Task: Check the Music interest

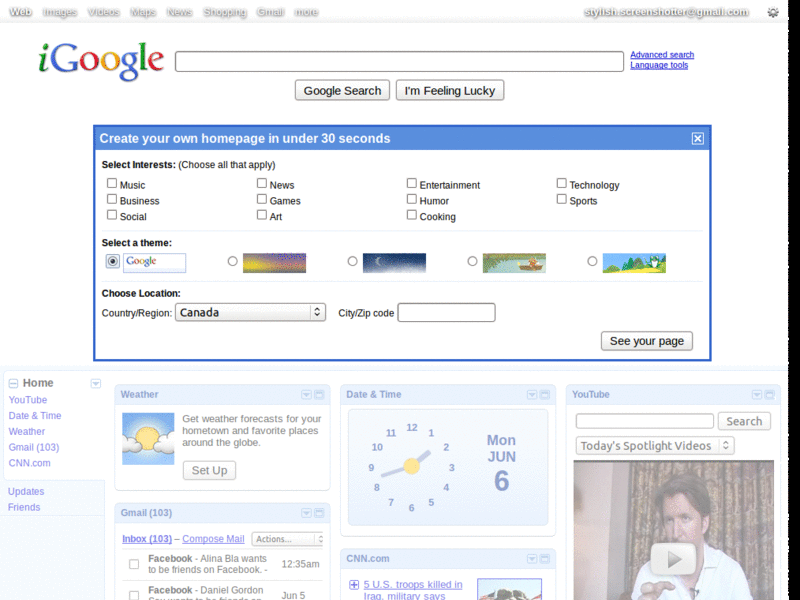Action: (112, 183)
